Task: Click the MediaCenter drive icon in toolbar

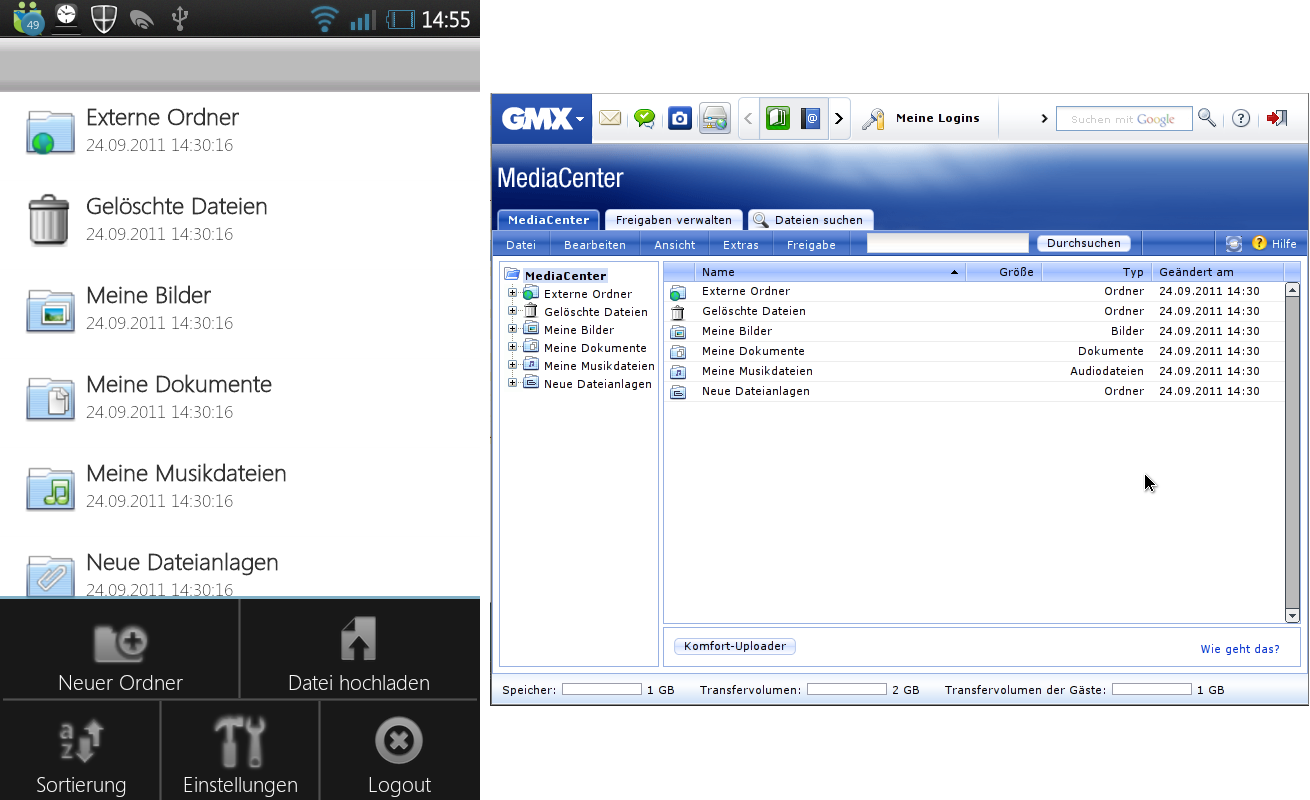Action: [x=714, y=119]
